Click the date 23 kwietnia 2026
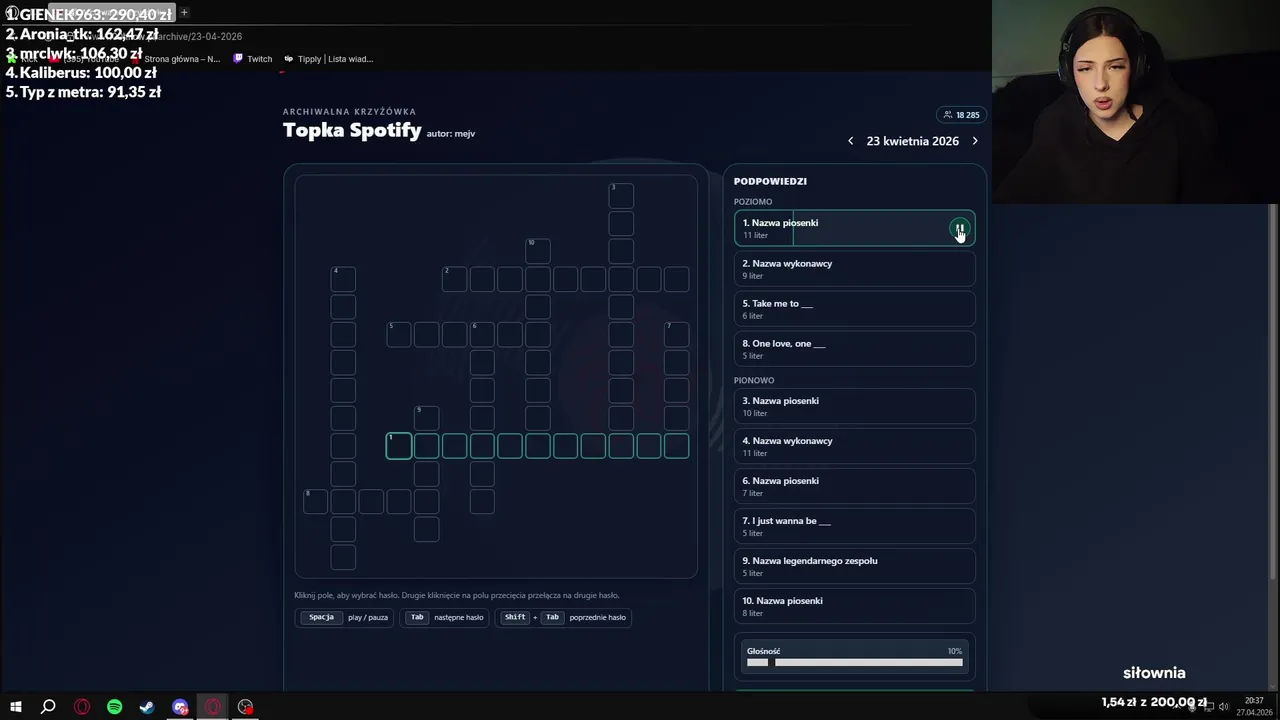This screenshot has width=1280, height=720. click(913, 141)
